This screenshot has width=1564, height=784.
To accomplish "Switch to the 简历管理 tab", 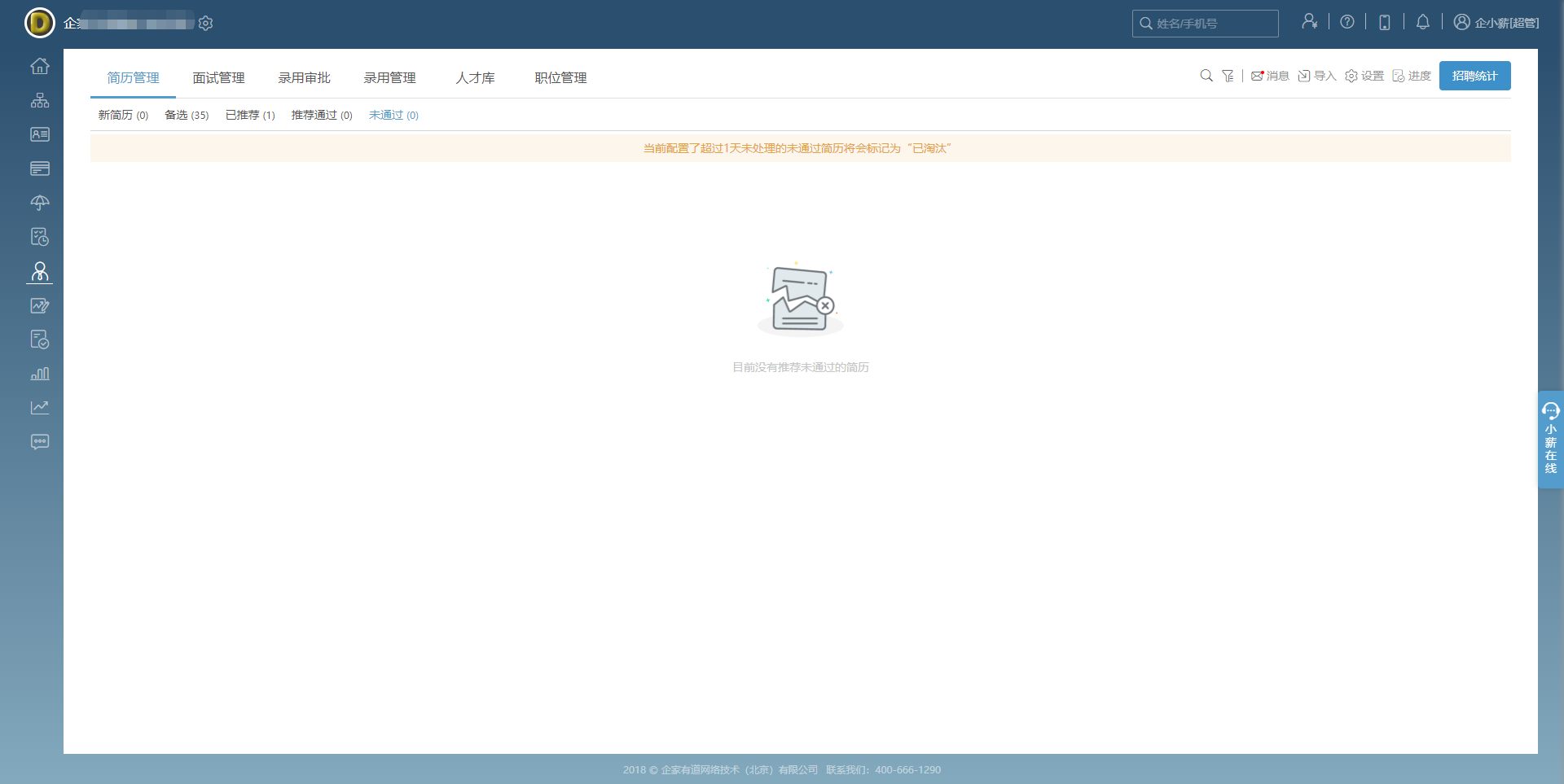I will point(134,78).
